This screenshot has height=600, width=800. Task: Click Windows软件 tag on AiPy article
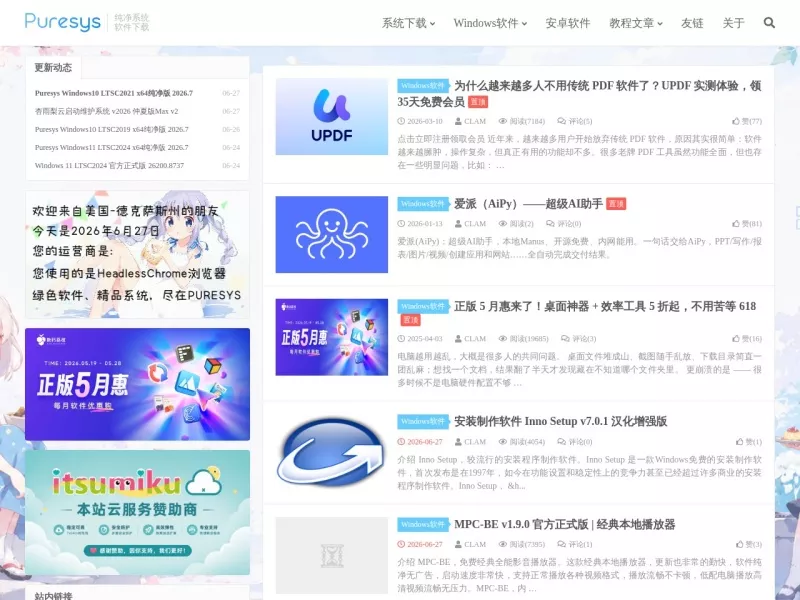pyautogui.click(x=423, y=204)
